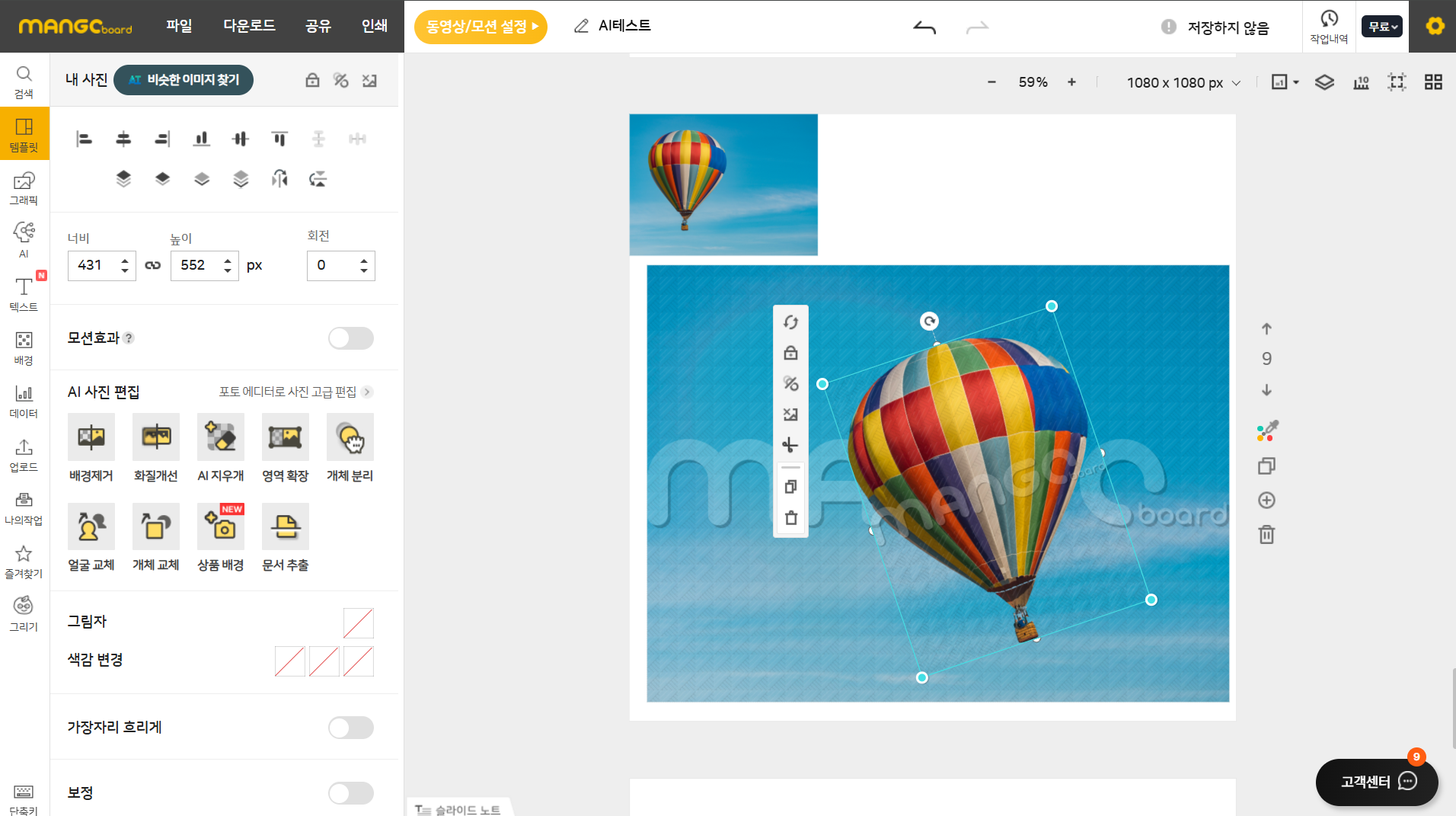Open the slide color palette picker icon
This screenshot has height=816, width=1456.
click(1267, 431)
